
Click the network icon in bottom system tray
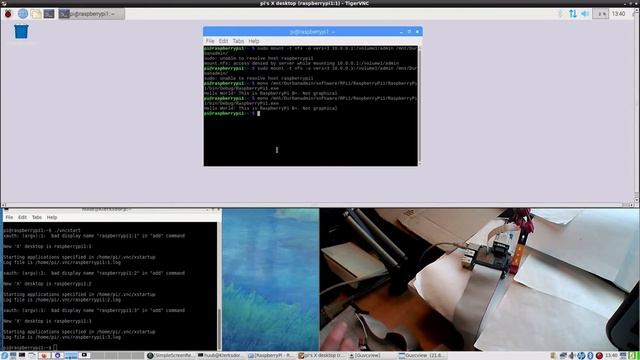[563, 356]
